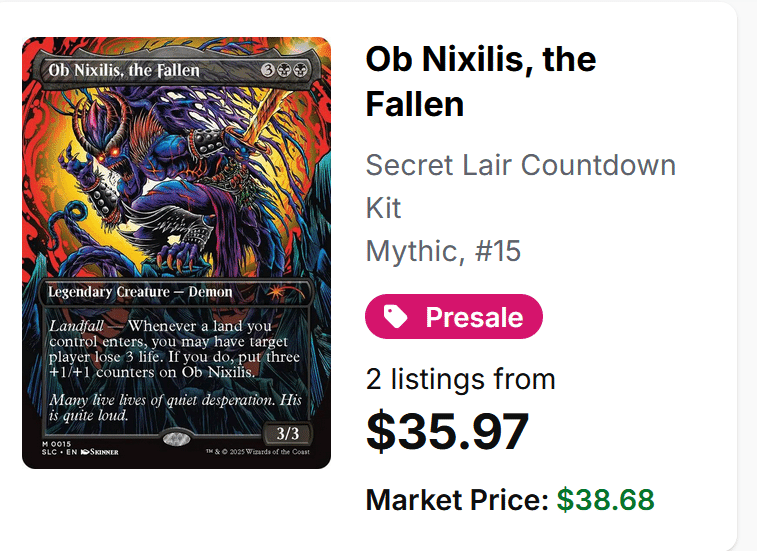The width and height of the screenshot is (757, 551).
Task: Click the second black mana skull symbol
Action: pos(298,71)
